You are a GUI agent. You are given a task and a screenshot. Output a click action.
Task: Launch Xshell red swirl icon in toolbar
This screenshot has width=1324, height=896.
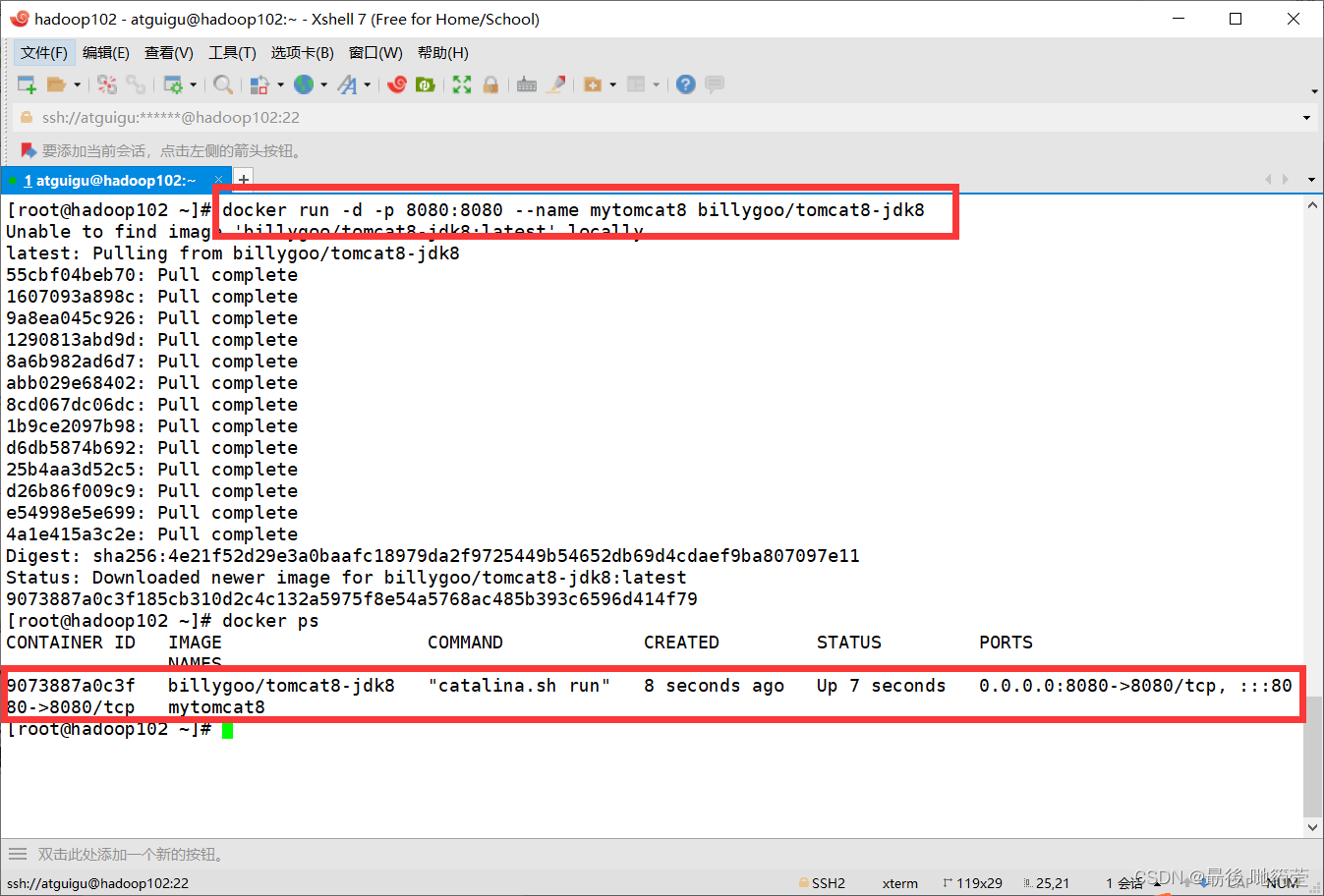click(x=397, y=84)
